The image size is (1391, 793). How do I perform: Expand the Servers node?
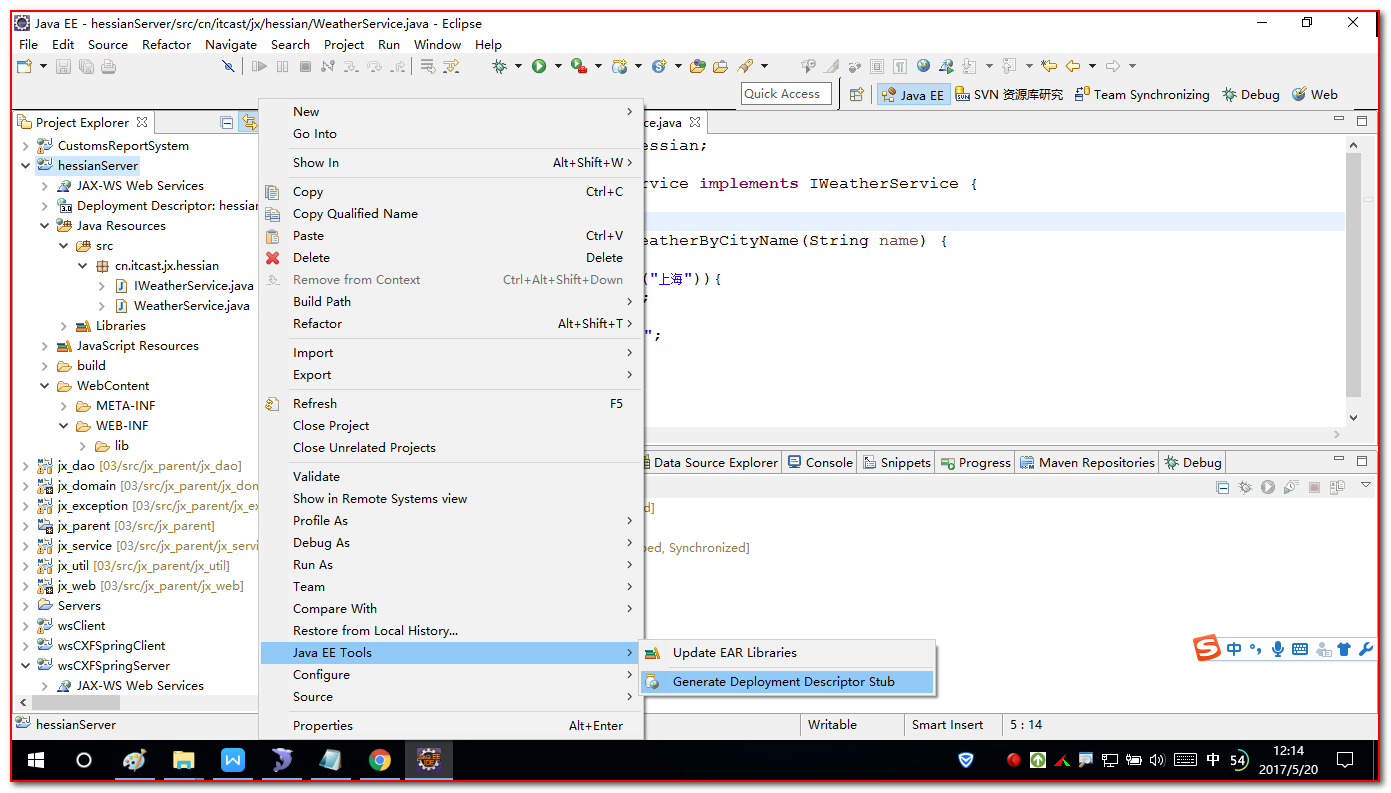tap(26, 606)
